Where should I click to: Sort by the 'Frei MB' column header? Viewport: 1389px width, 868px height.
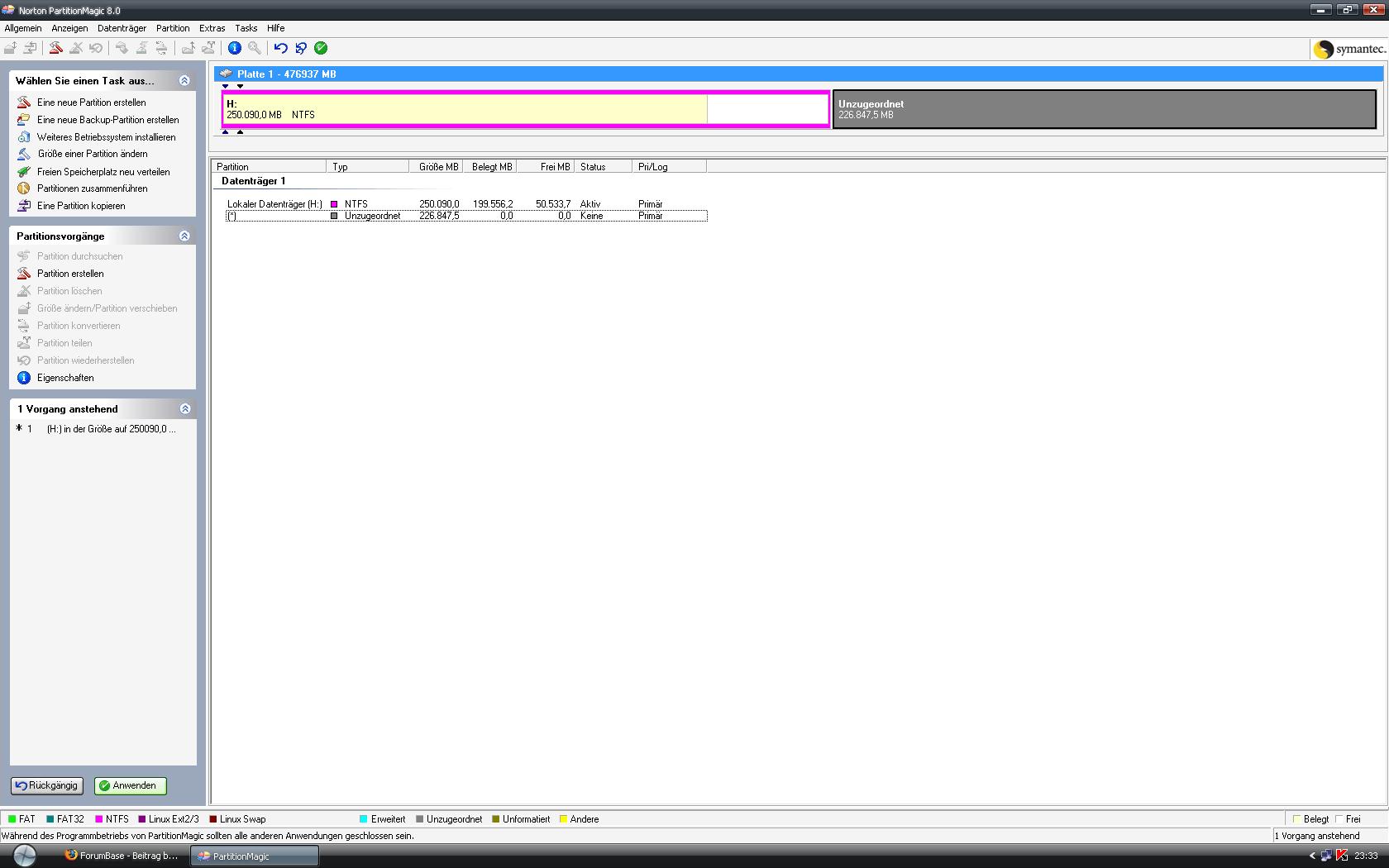pyautogui.click(x=546, y=166)
